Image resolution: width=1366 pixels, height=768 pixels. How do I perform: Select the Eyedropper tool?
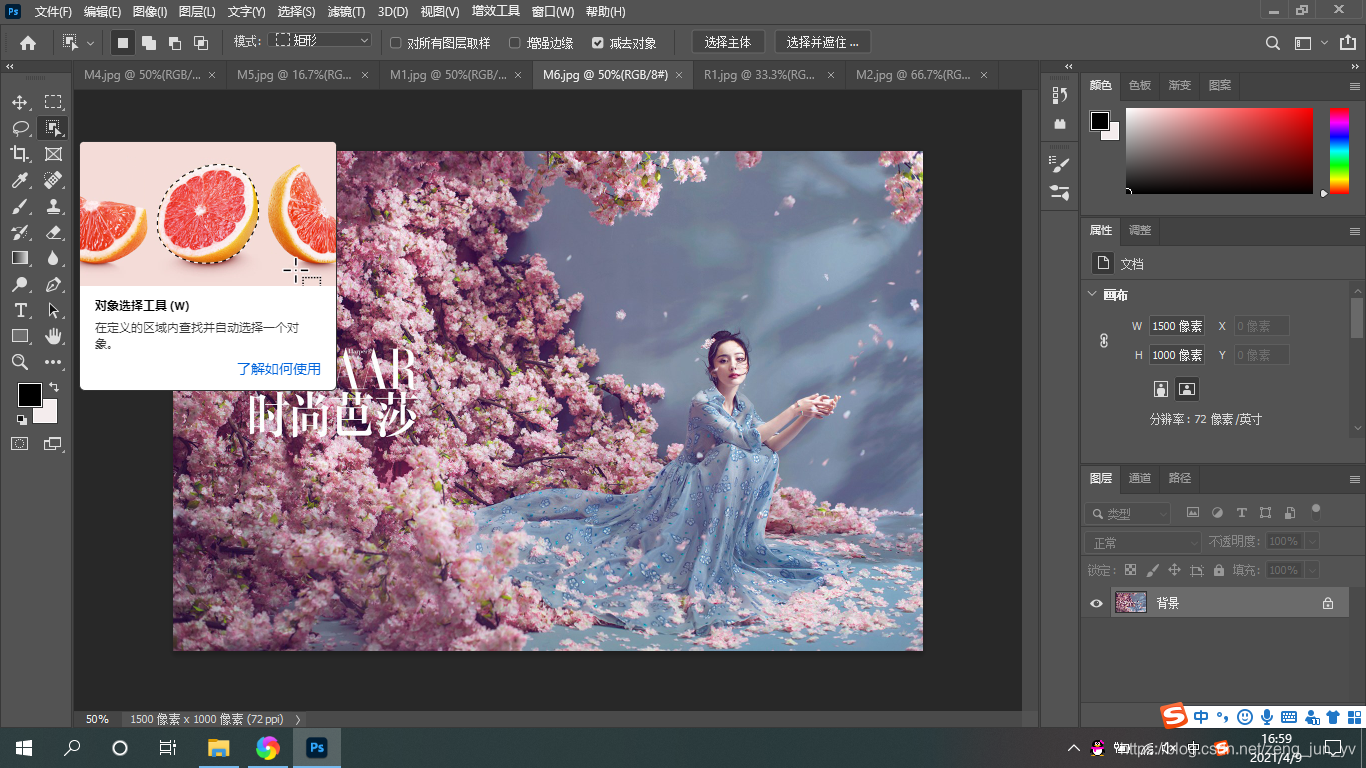pyautogui.click(x=18, y=180)
